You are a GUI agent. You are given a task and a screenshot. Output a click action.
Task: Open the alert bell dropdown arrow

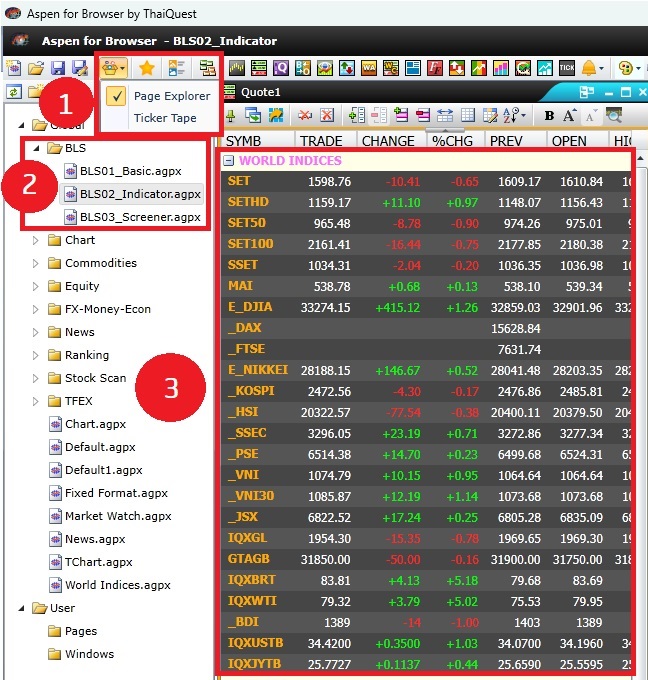click(601, 69)
